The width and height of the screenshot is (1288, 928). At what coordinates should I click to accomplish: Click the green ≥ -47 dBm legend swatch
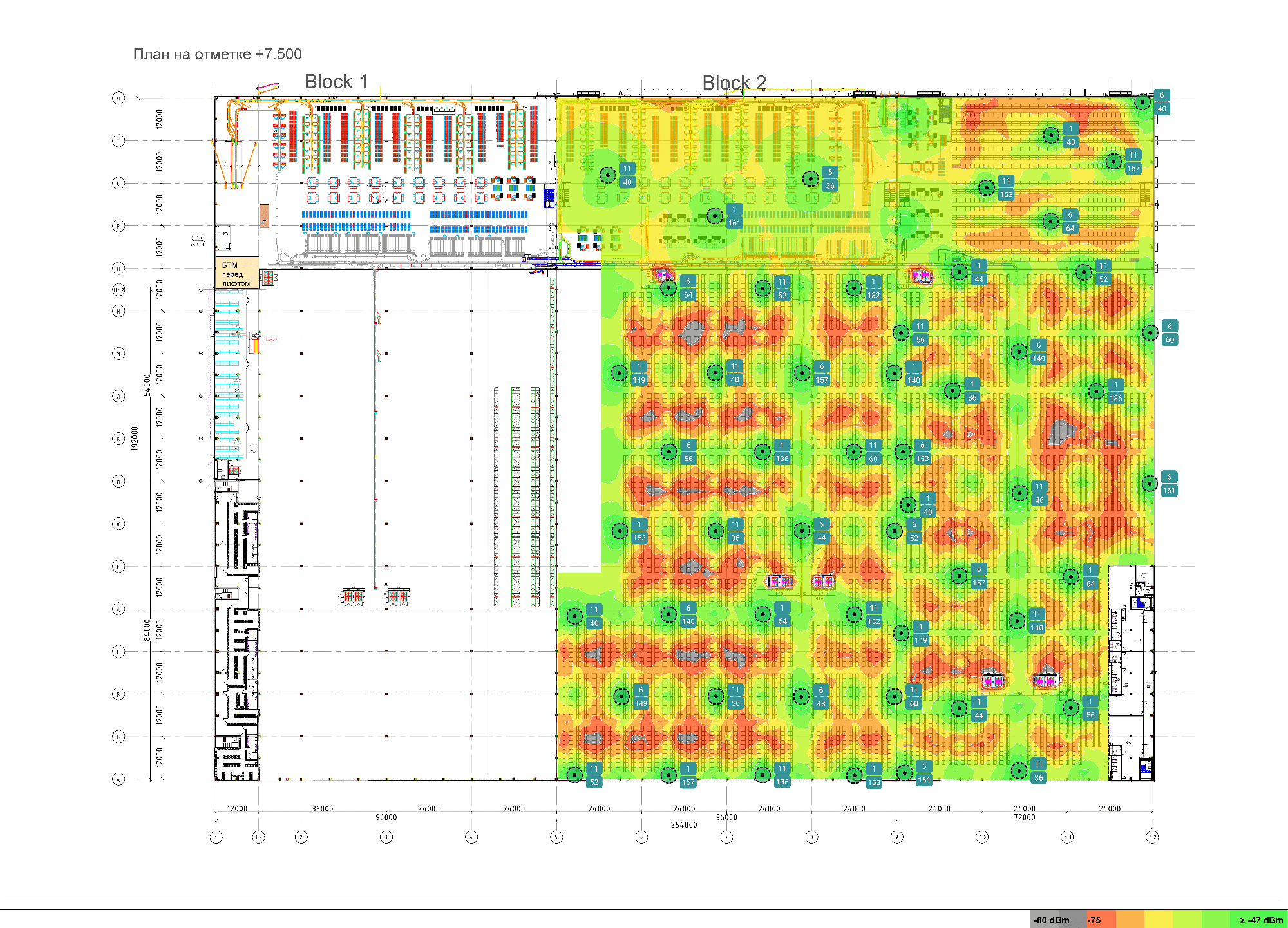tap(1259, 920)
